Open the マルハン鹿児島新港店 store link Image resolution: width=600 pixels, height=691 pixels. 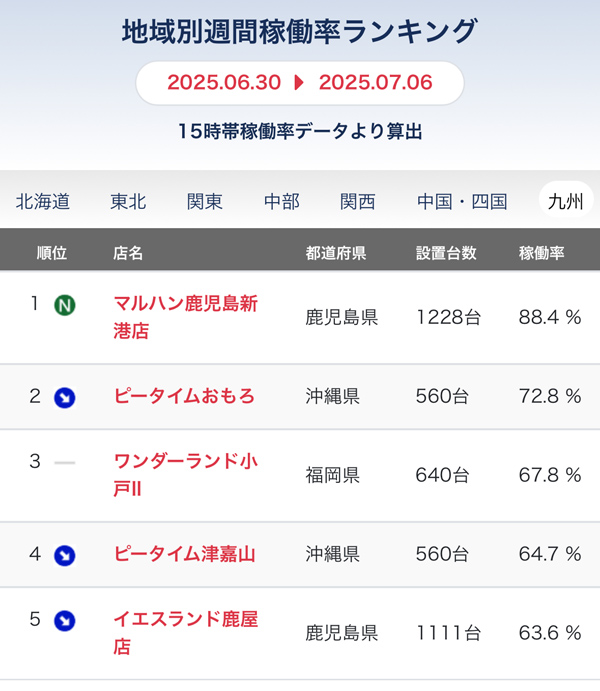point(185,317)
